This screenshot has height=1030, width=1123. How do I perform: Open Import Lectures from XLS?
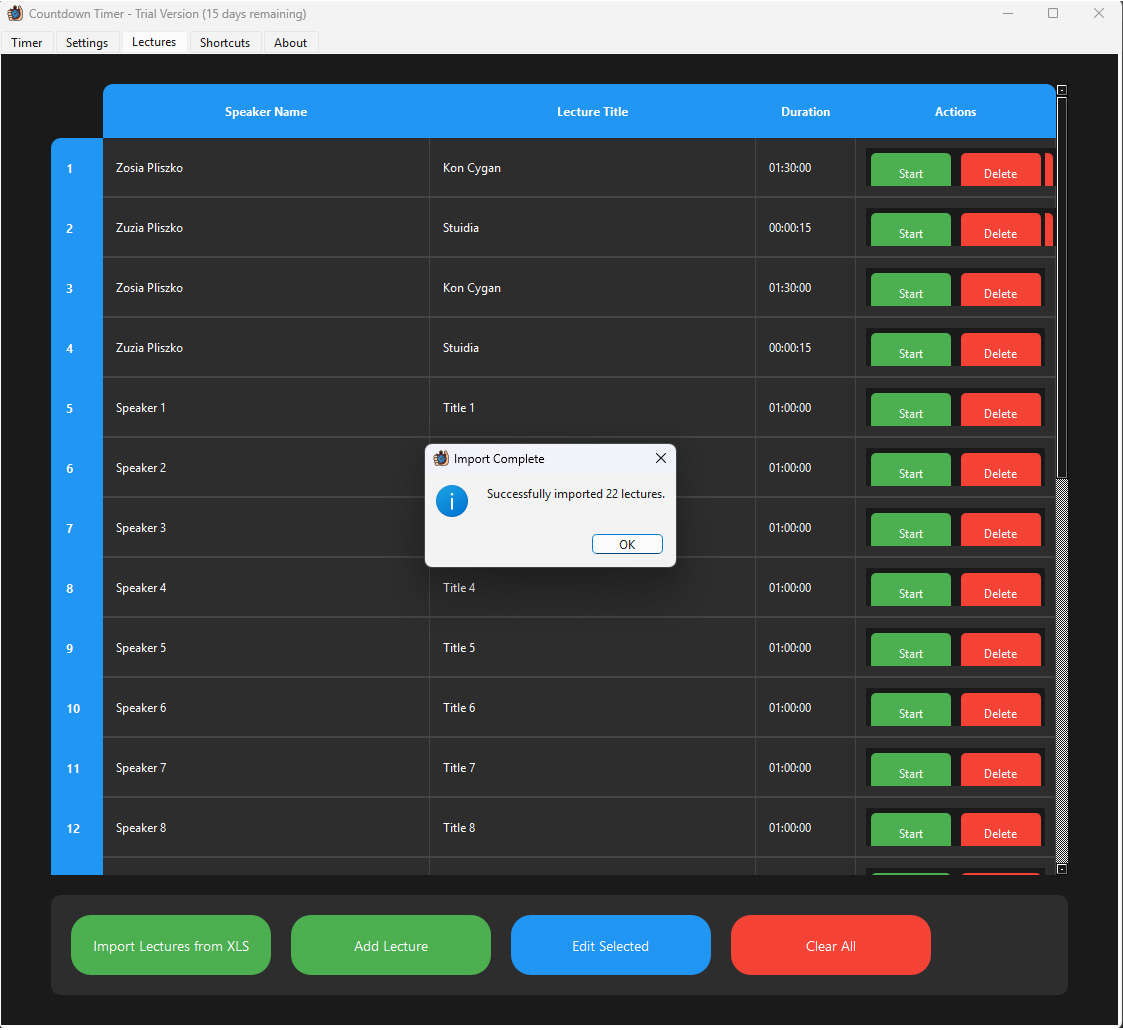tap(170, 944)
